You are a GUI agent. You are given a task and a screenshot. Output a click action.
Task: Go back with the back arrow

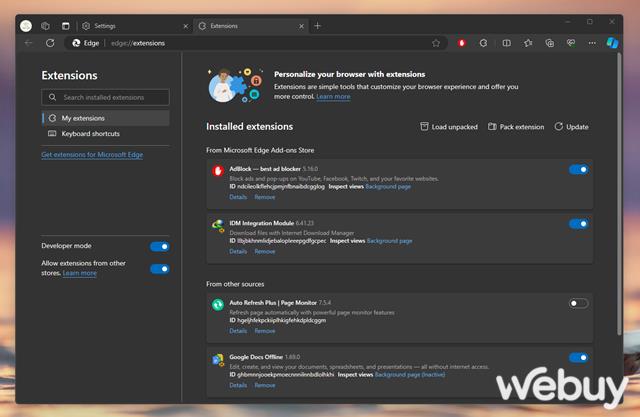coord(28,43)
